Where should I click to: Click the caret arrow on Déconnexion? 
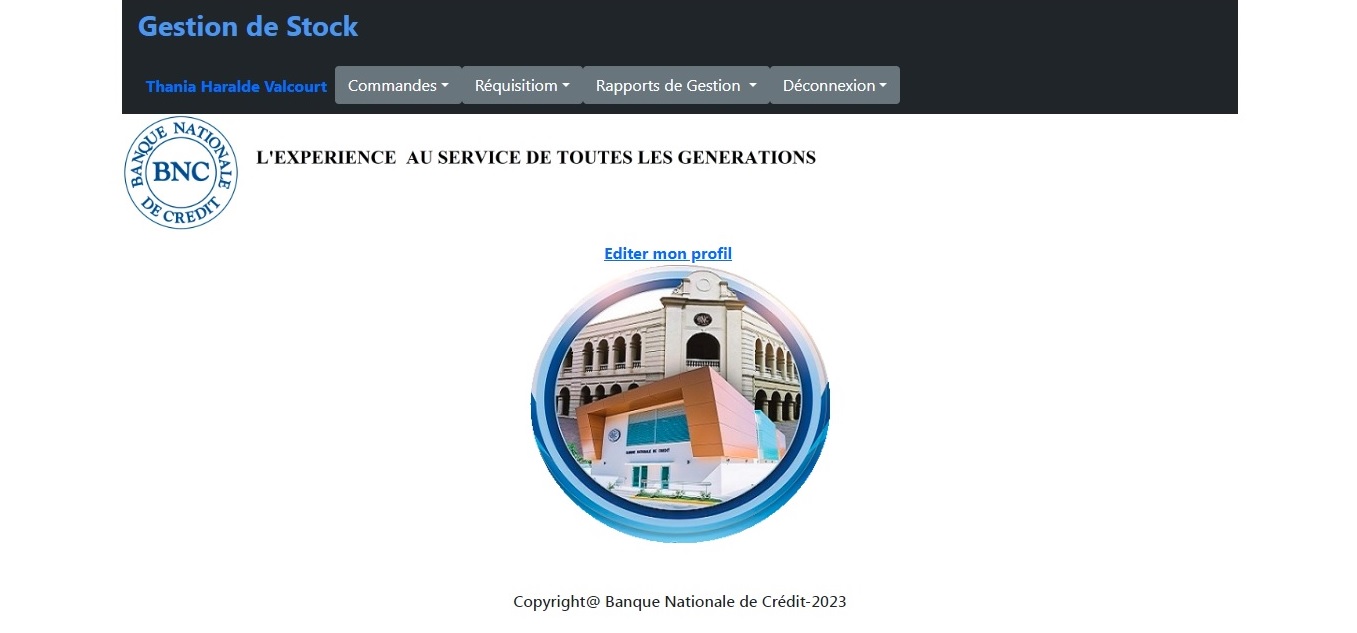[883, 86]
